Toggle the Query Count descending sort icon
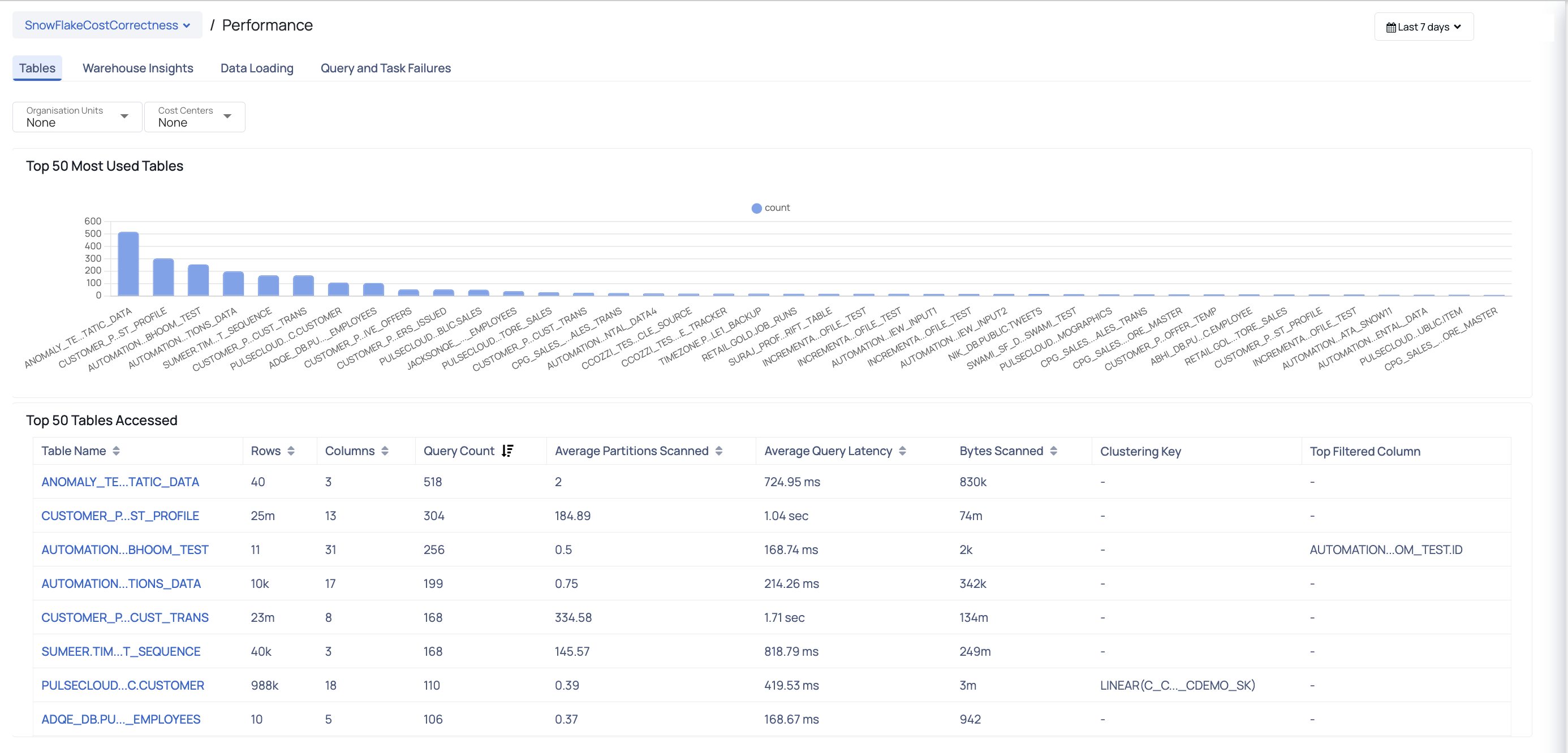Image resolution: width=1568 pixels, height=753 pixels. coord(507,451)
